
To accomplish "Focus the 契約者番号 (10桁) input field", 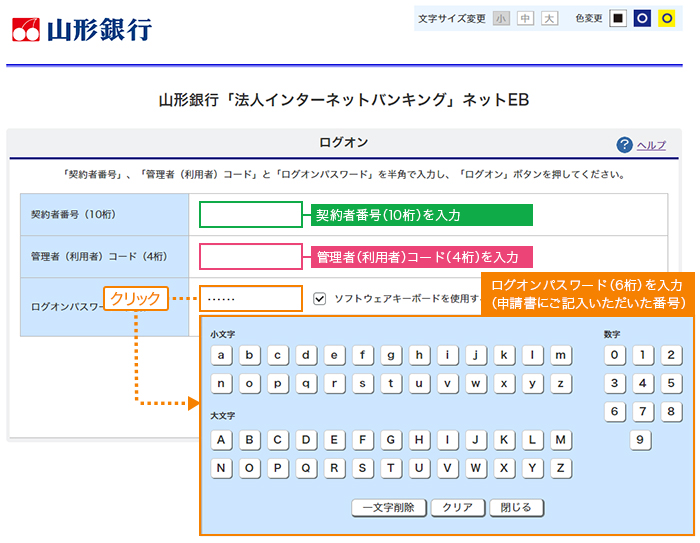I will pos(251,214).
